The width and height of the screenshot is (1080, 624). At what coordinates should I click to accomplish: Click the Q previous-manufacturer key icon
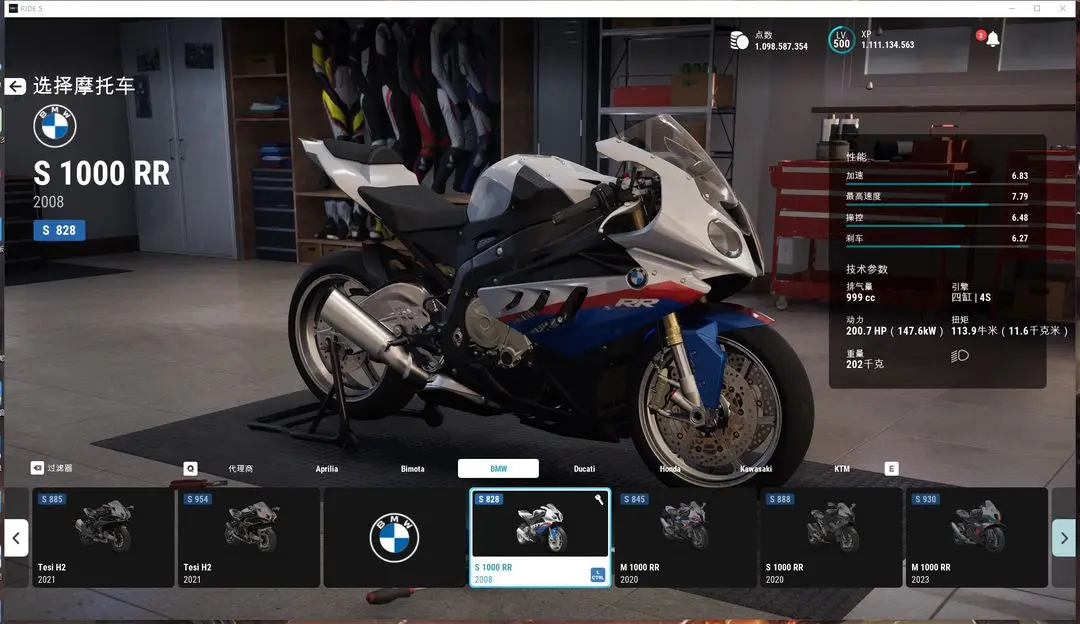tap(191, 469)
